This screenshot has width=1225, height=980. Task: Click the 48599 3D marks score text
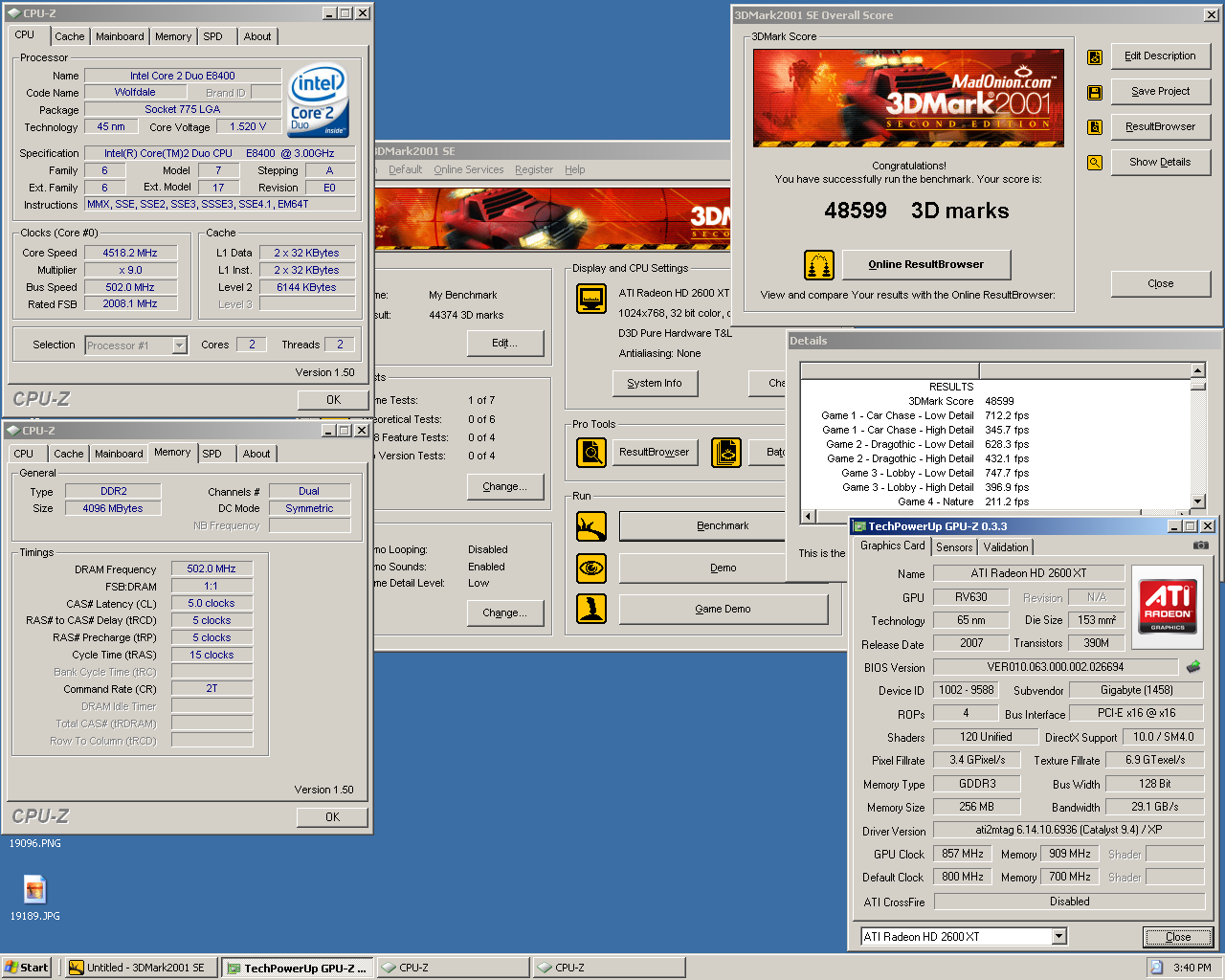916,211
